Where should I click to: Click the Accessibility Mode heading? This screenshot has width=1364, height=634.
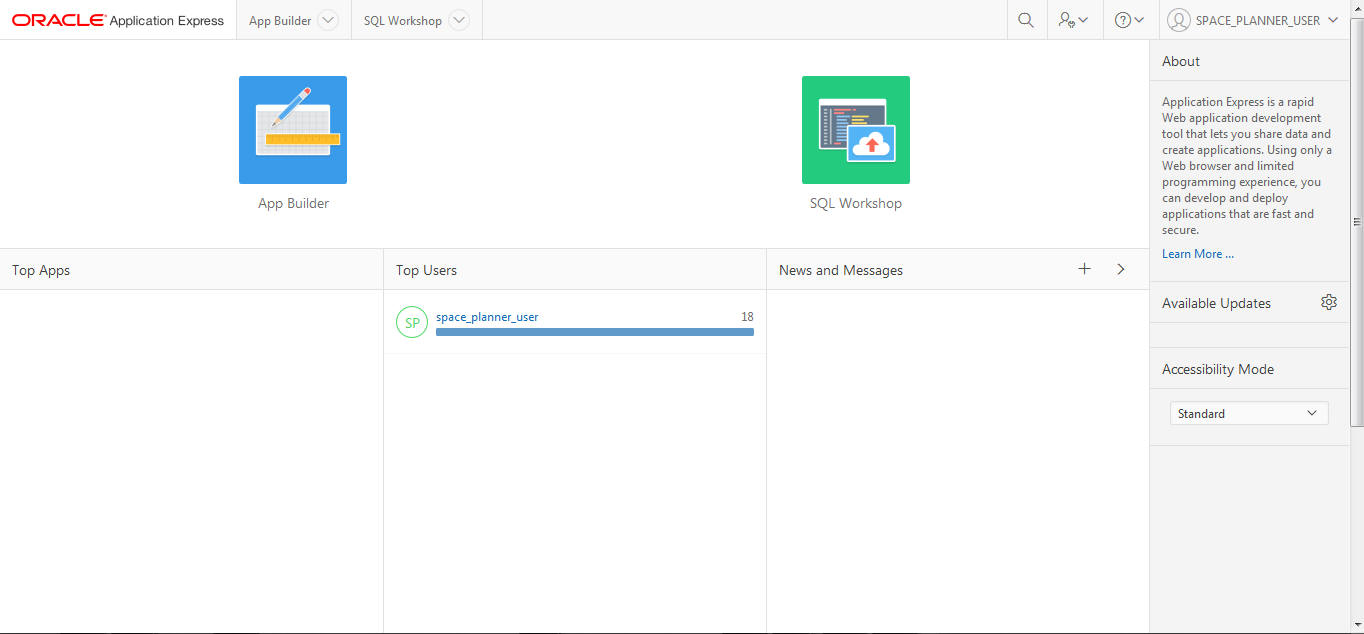click(x=1218, y=369)
